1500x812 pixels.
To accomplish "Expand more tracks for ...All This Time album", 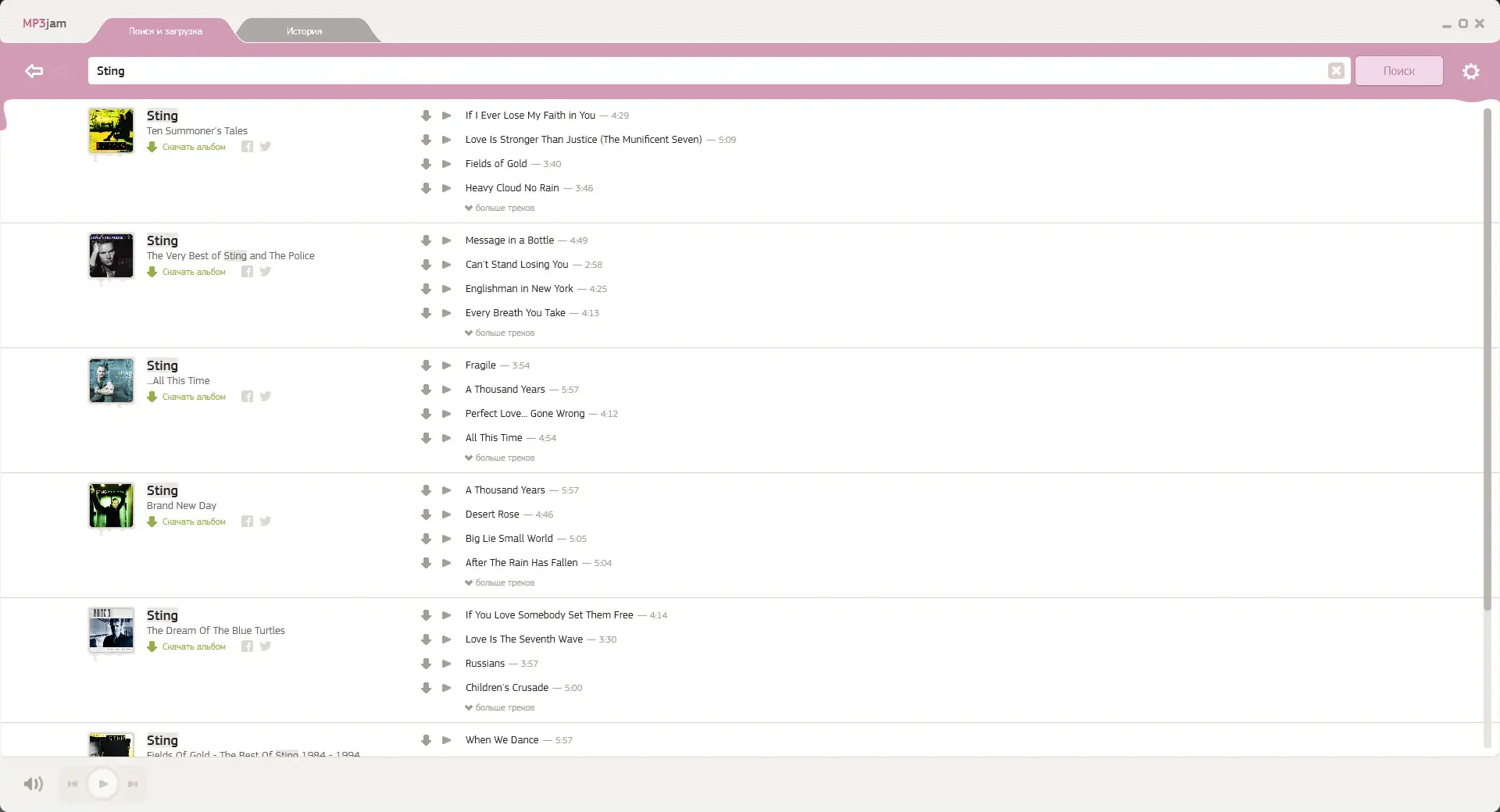I will (500, 458).
